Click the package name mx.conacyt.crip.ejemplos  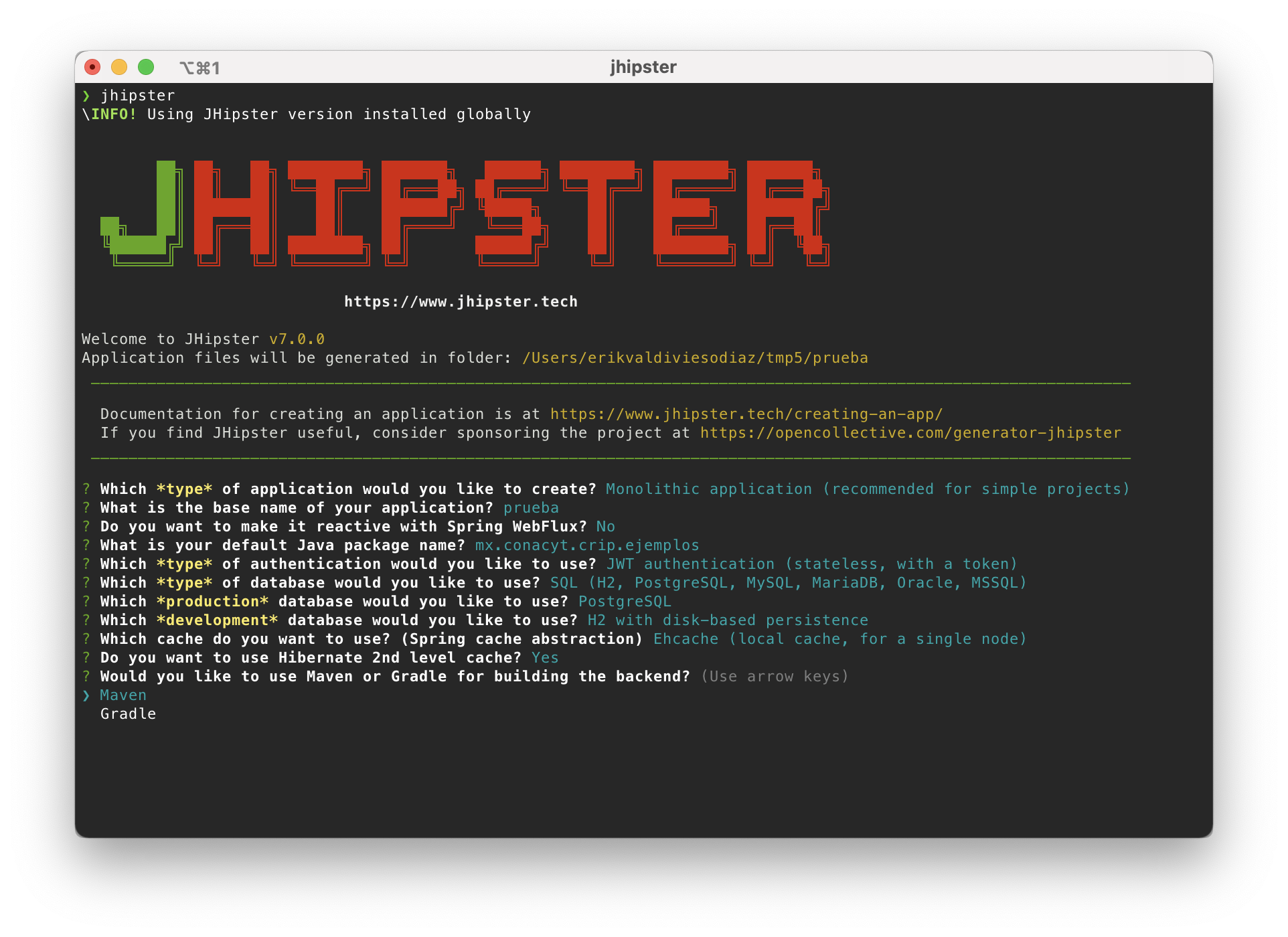587,545
